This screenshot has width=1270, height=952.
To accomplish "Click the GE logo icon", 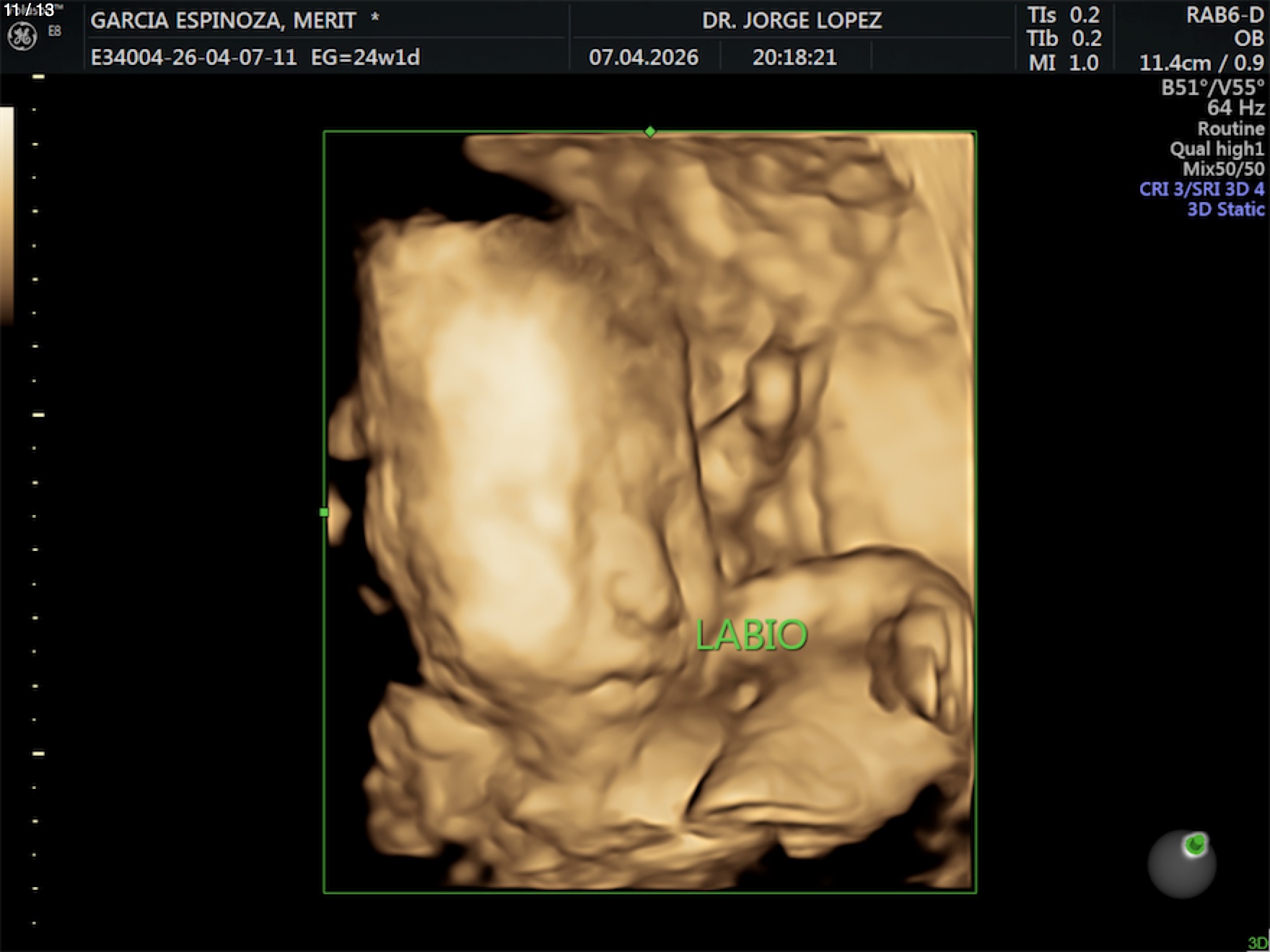I will coord(22,36).
